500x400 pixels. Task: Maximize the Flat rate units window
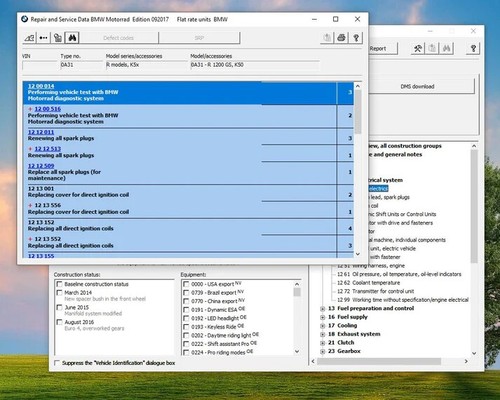click(x=336, y=19)
